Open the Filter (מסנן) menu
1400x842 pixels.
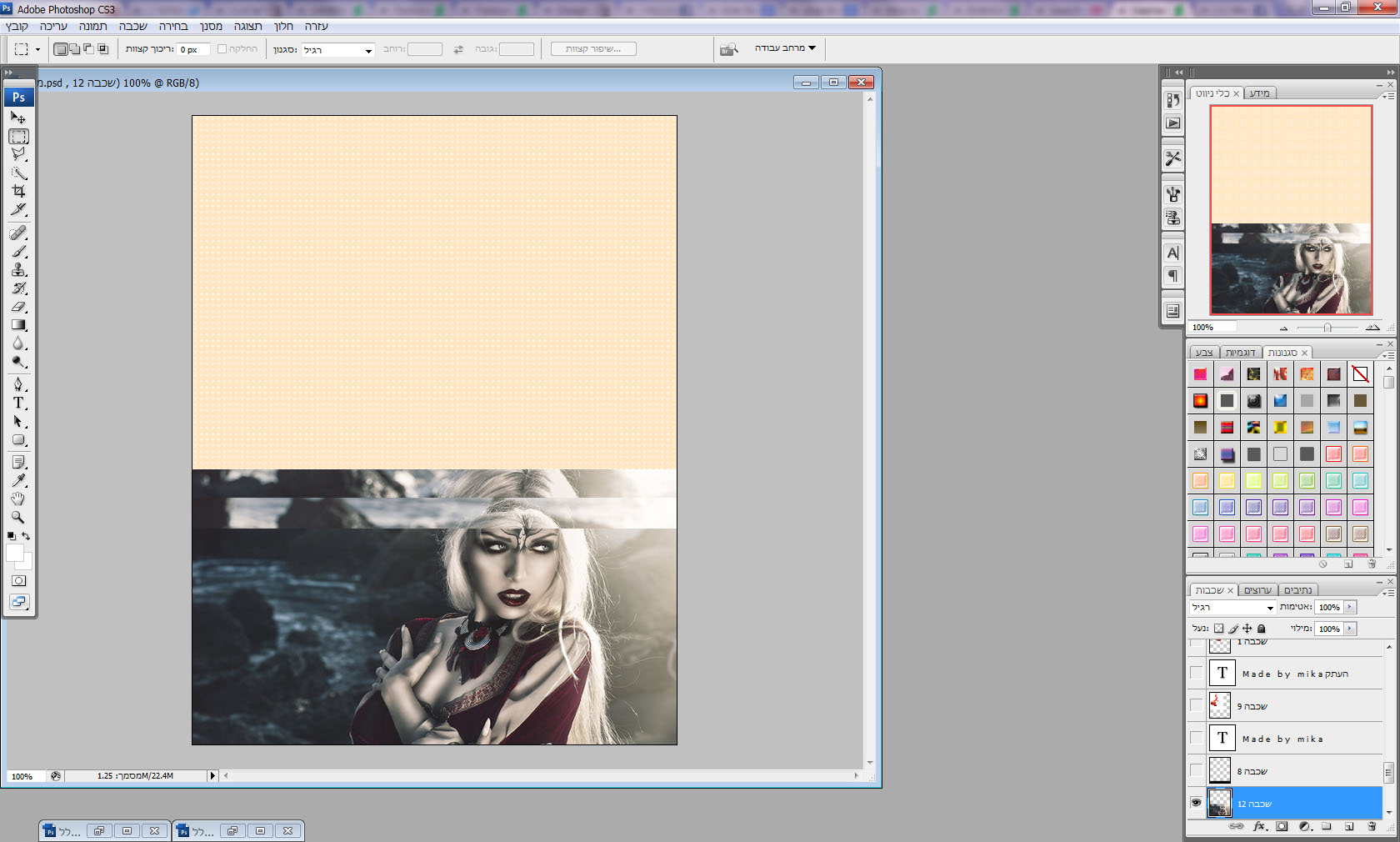[211, 26]
